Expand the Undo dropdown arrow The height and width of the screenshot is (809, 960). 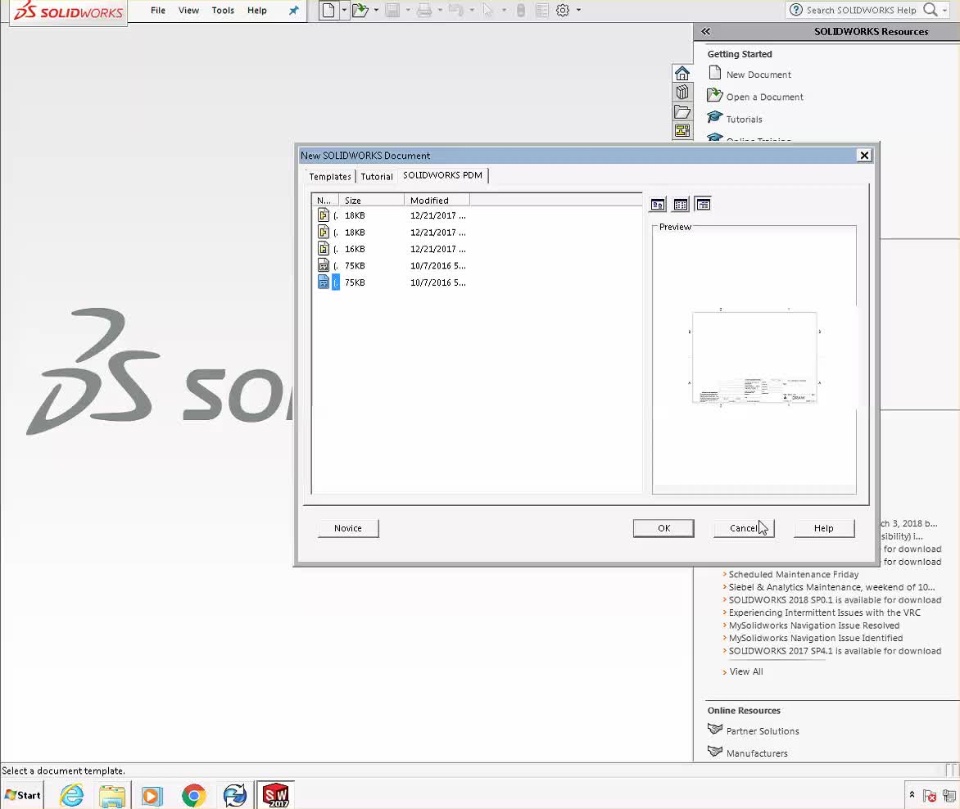[471, 10]
